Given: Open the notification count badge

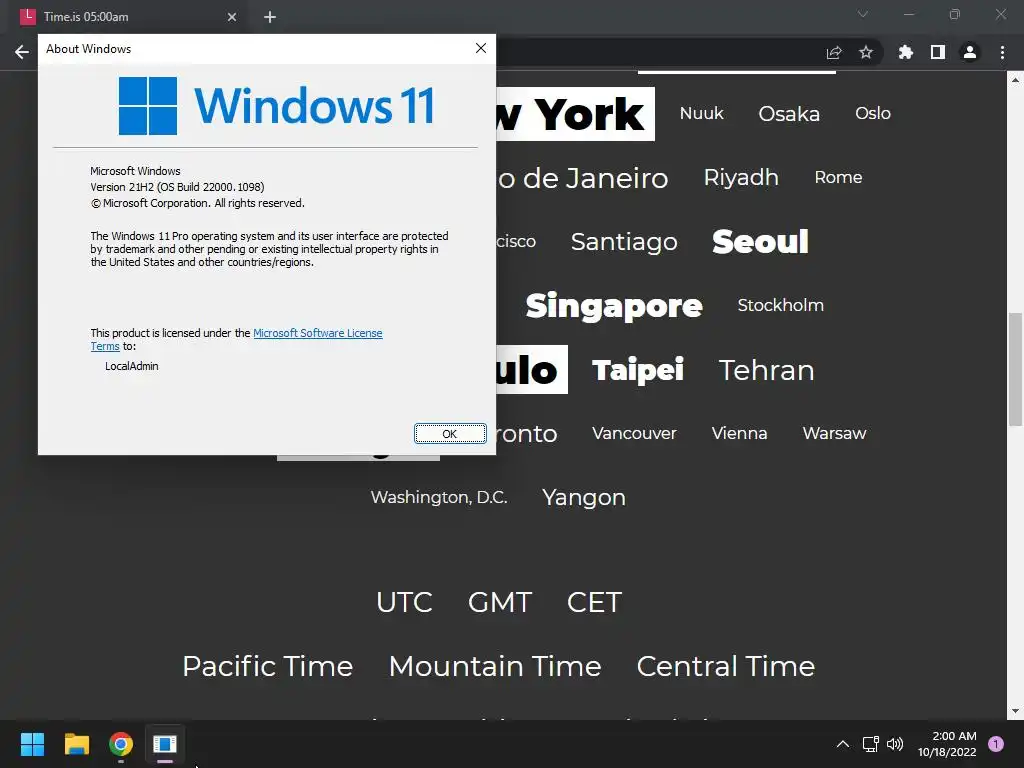Looking at the screenshot, I should (996, 744).
